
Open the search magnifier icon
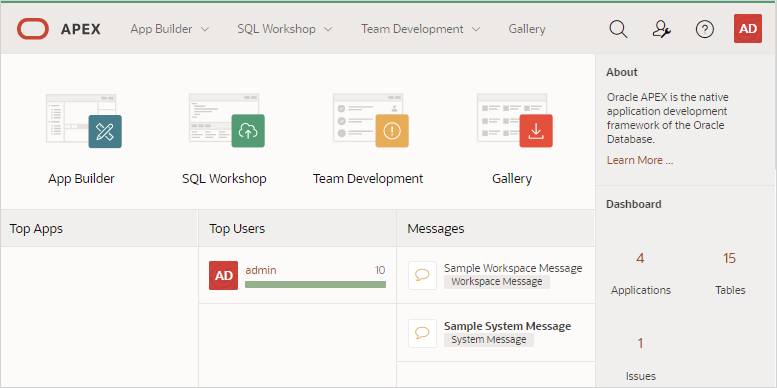click(618, 29)
